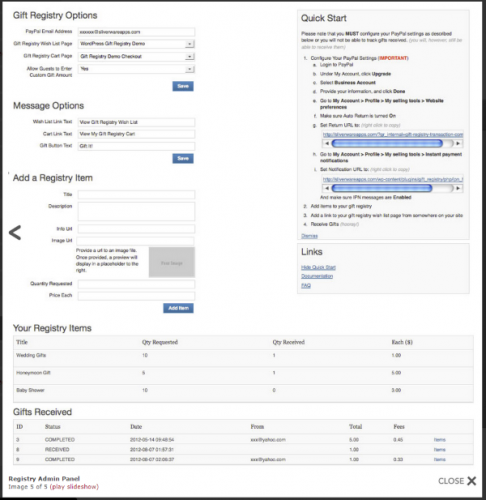Open the FAQ link
The height and width of the screenshot is (500, 486).
click(306, 286)
